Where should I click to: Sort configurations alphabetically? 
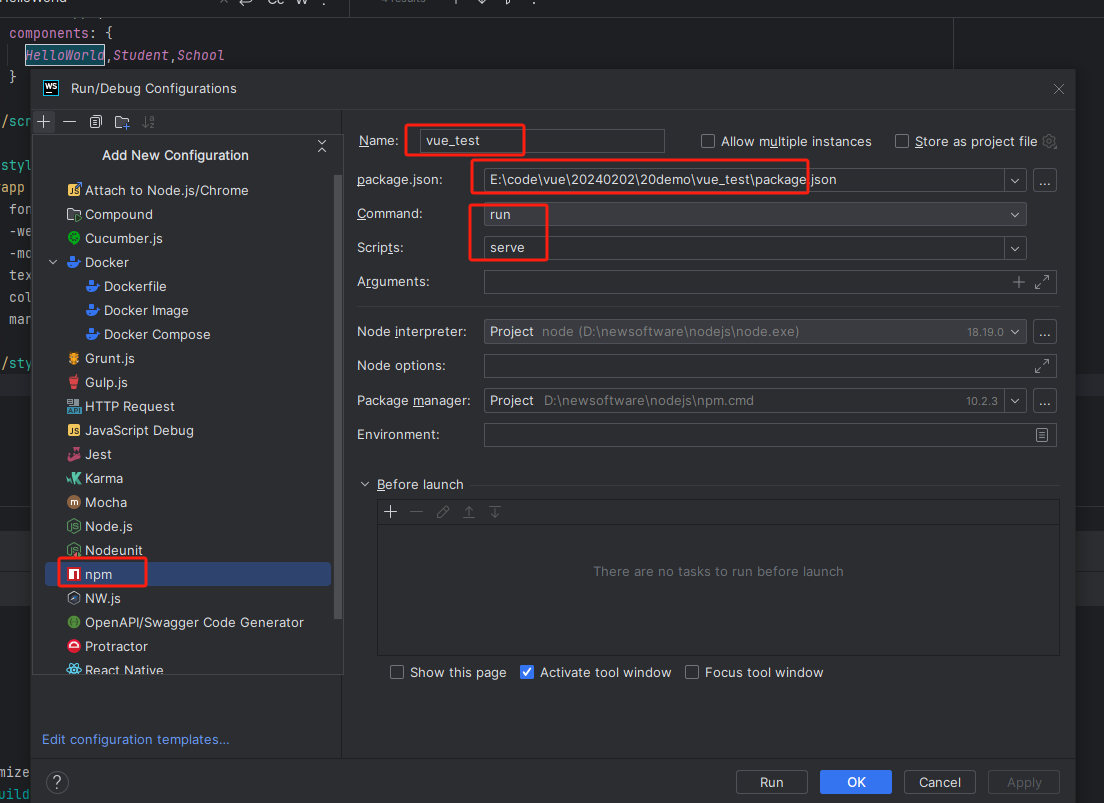point(149,122)
